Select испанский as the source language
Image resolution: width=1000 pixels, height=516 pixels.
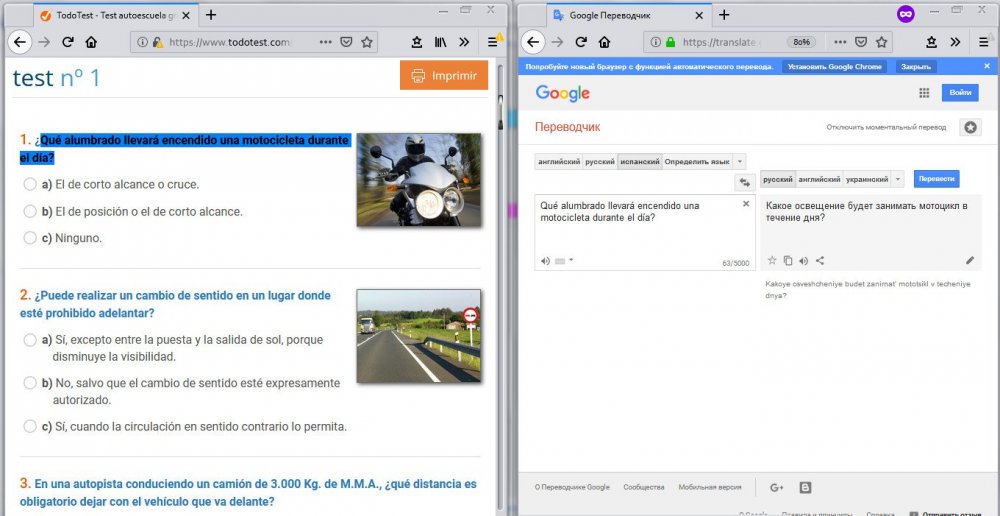tap(639, 161)
